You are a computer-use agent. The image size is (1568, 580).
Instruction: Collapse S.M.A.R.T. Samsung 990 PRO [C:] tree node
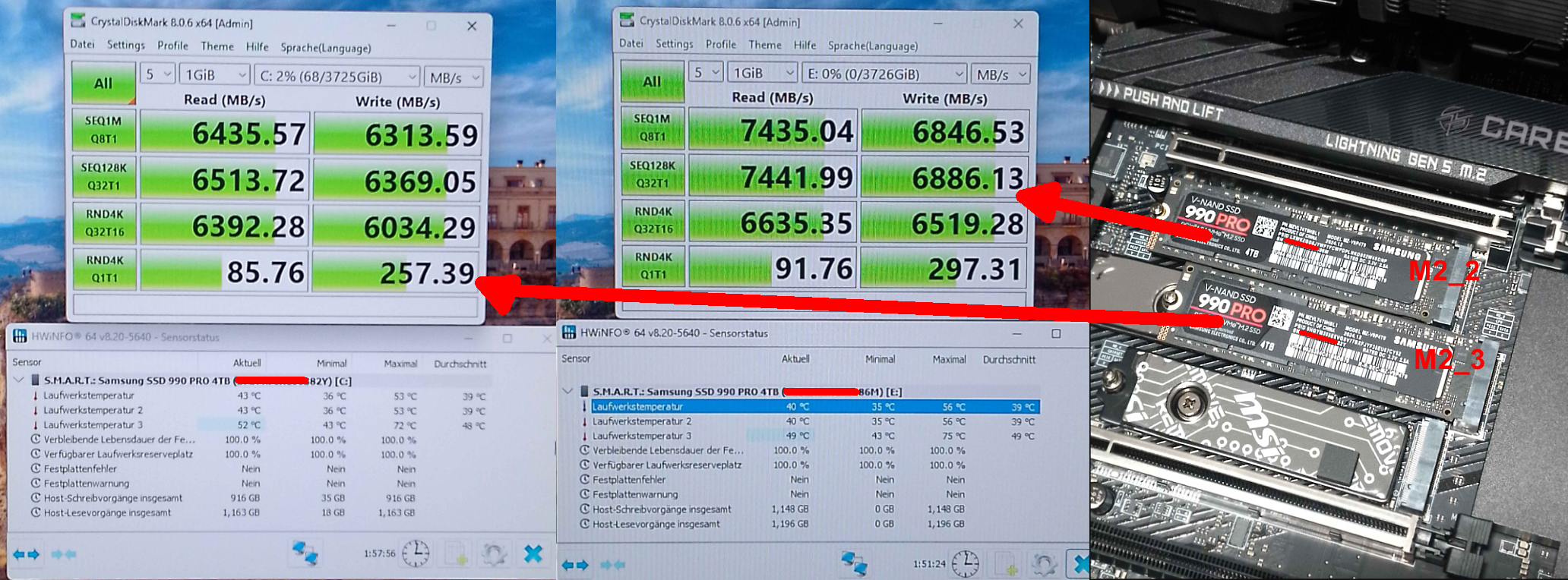(19, 380)
